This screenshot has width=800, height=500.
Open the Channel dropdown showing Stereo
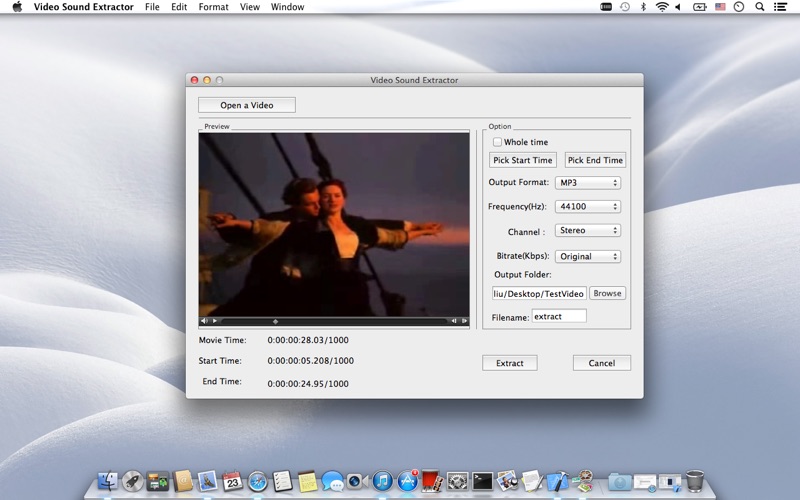pyautogui.click(x=588, y=231)
